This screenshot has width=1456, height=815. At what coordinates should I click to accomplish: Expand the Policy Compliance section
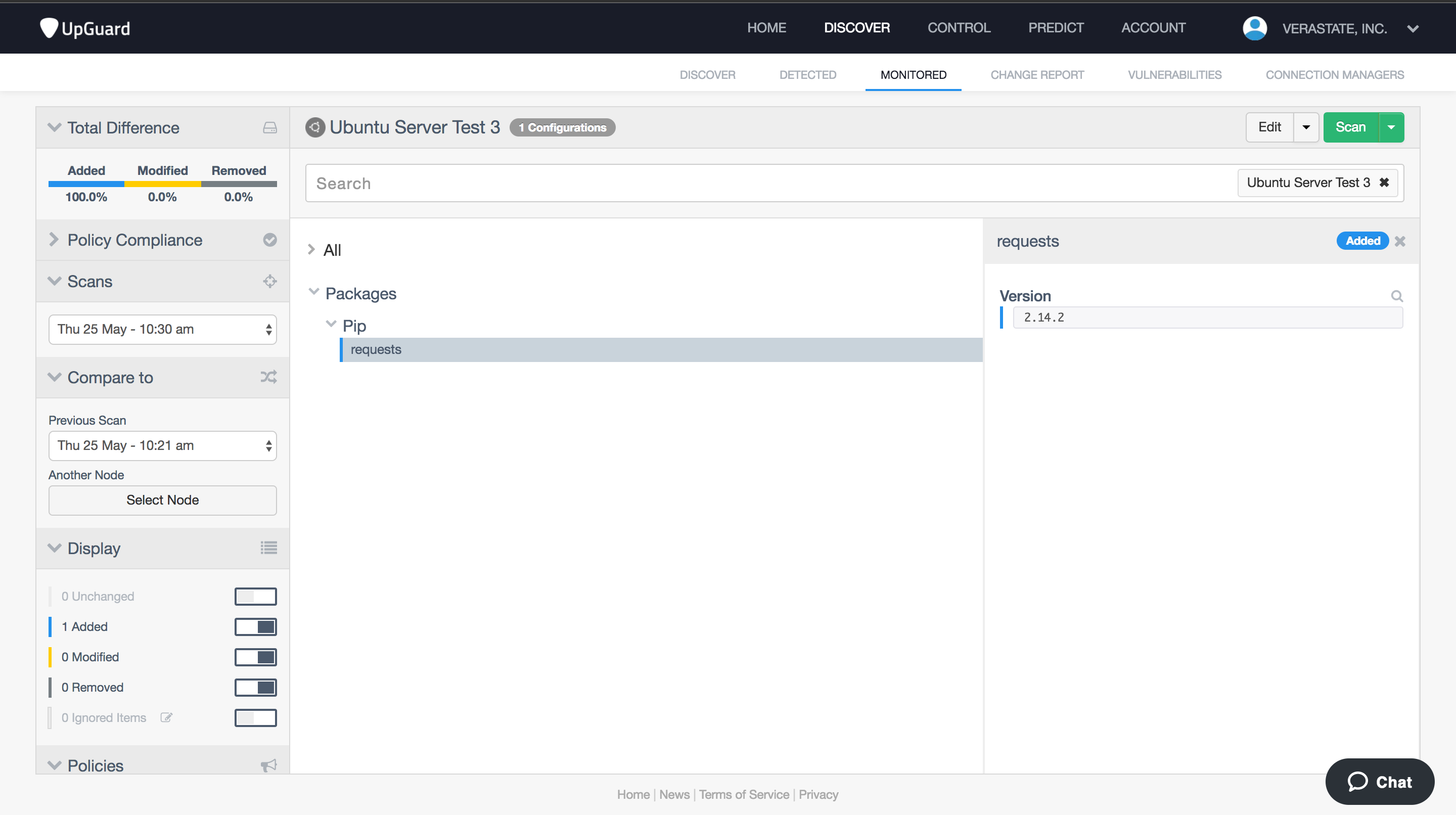[x=54, y=240]
